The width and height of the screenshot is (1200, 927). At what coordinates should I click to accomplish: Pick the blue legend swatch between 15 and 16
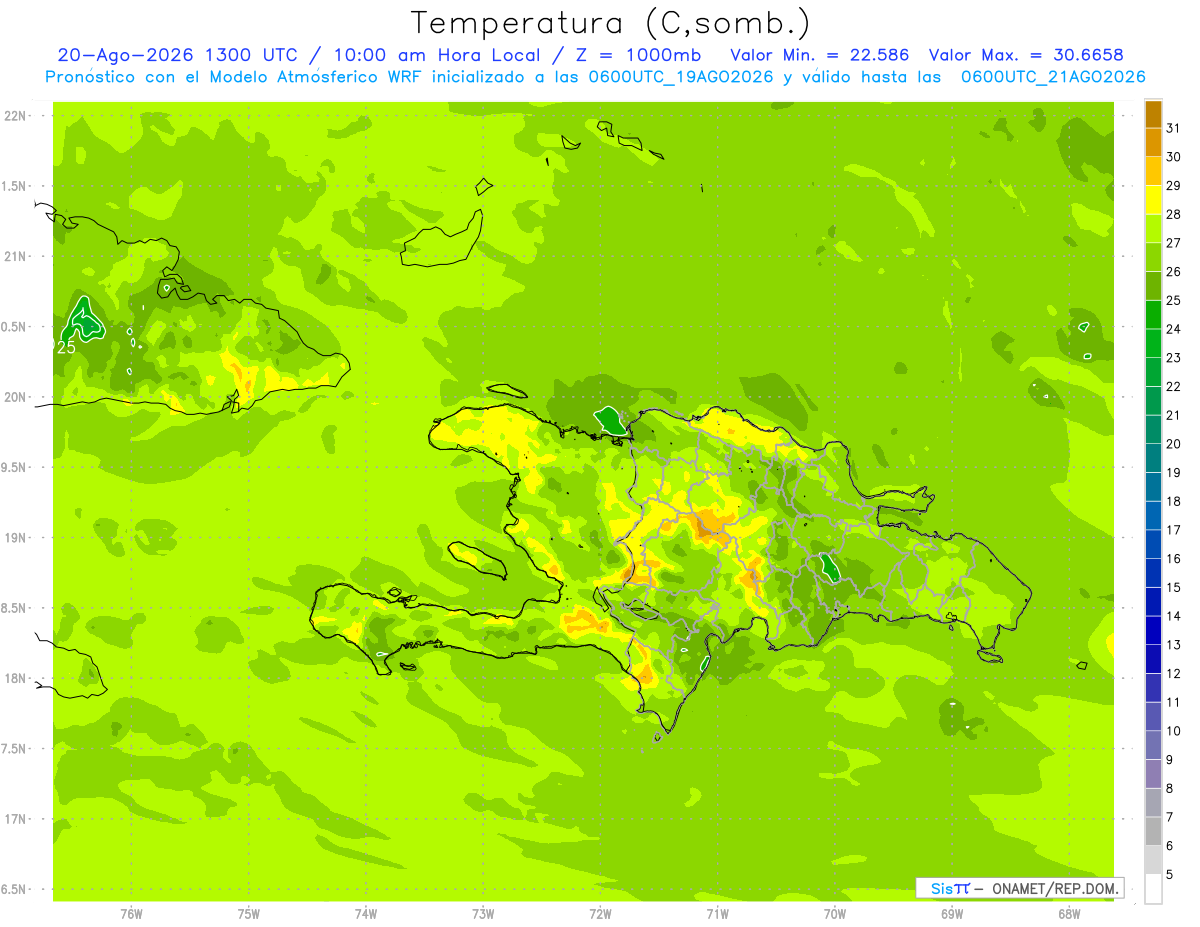(x=1153, y=572)
